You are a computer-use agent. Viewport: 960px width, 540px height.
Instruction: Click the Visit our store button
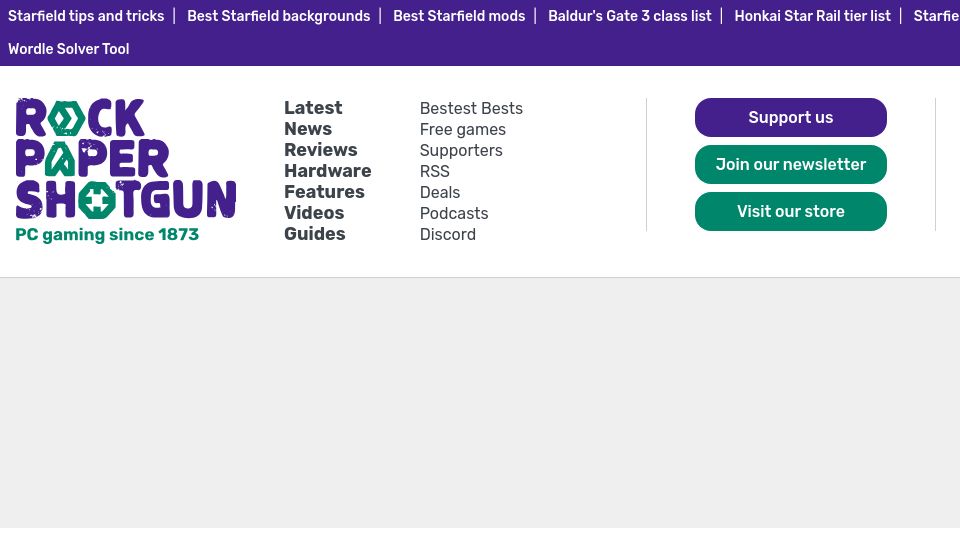[790, 211]
